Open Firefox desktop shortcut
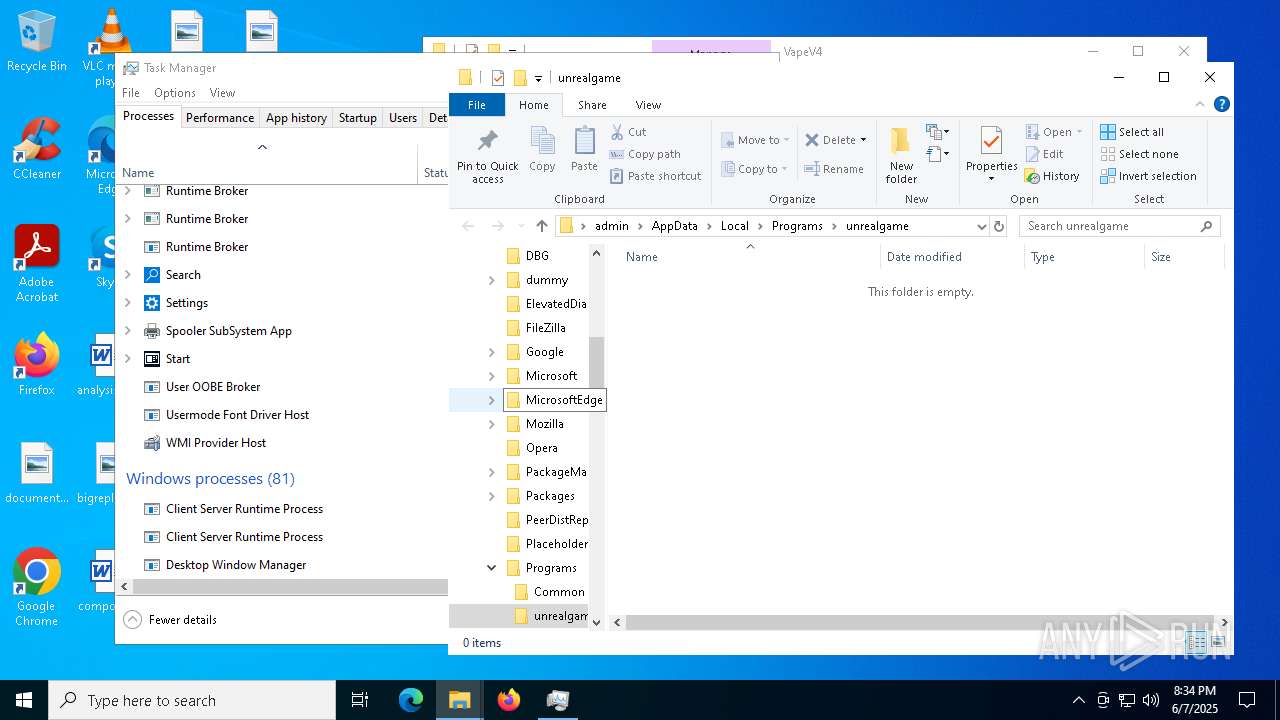The image size is (1280, 720). (x=37, y=365)
